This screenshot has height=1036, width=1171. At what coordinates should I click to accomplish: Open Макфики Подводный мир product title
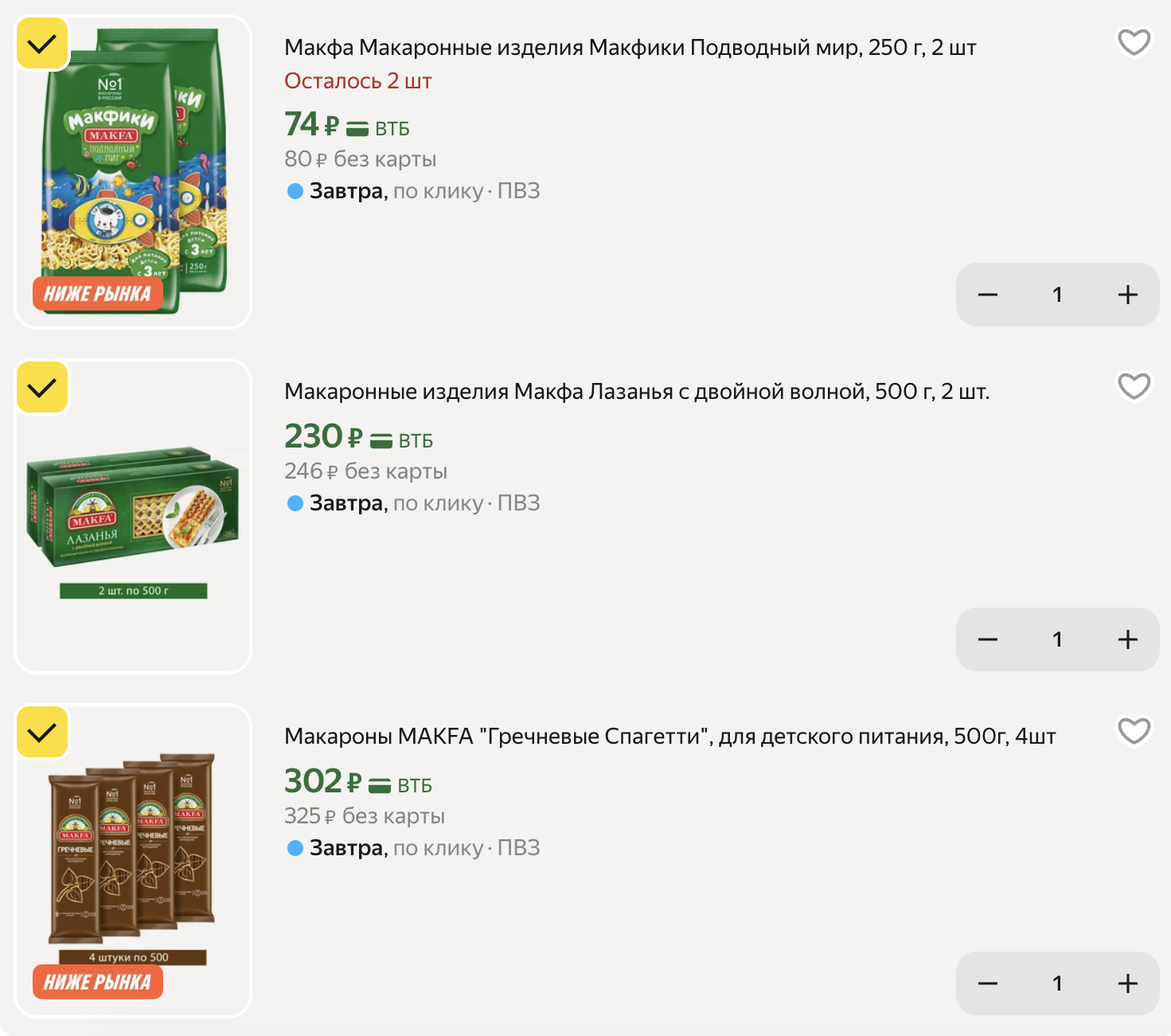[630, 48]
